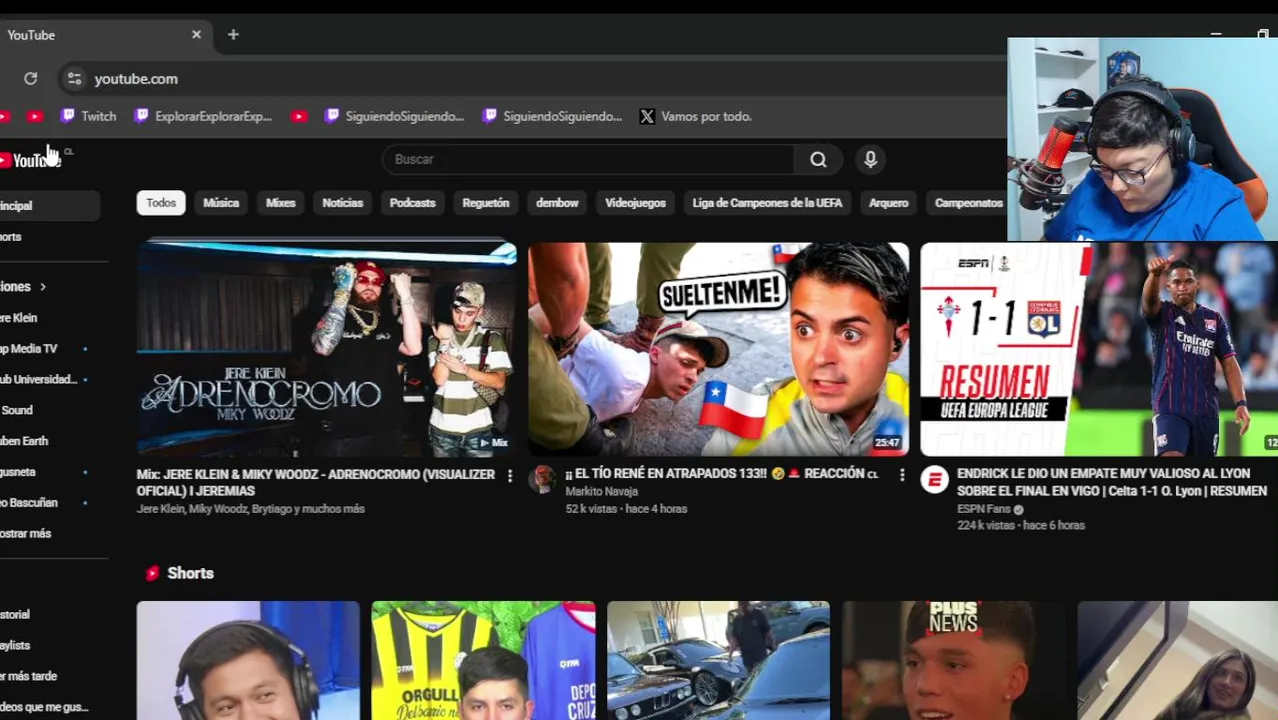
Task: Open the PLUS NEWS Short
Action: [954, 660]
